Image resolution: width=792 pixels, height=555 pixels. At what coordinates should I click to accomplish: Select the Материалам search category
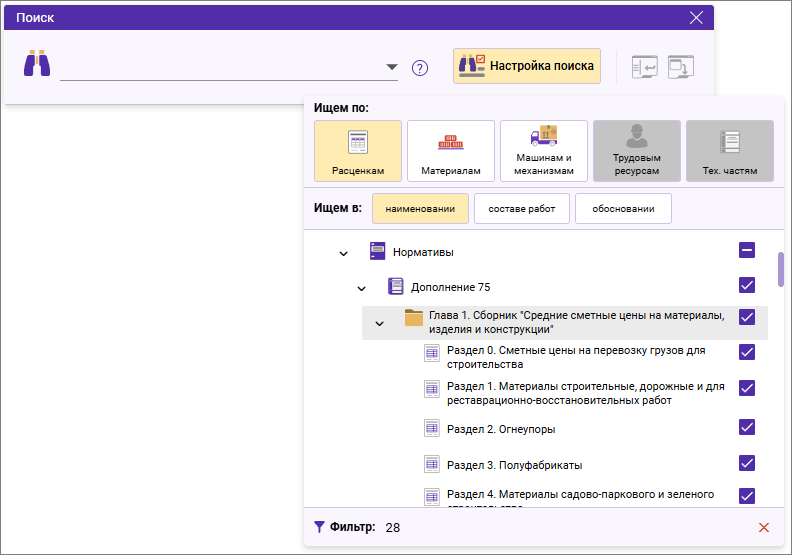click(451, 151)
